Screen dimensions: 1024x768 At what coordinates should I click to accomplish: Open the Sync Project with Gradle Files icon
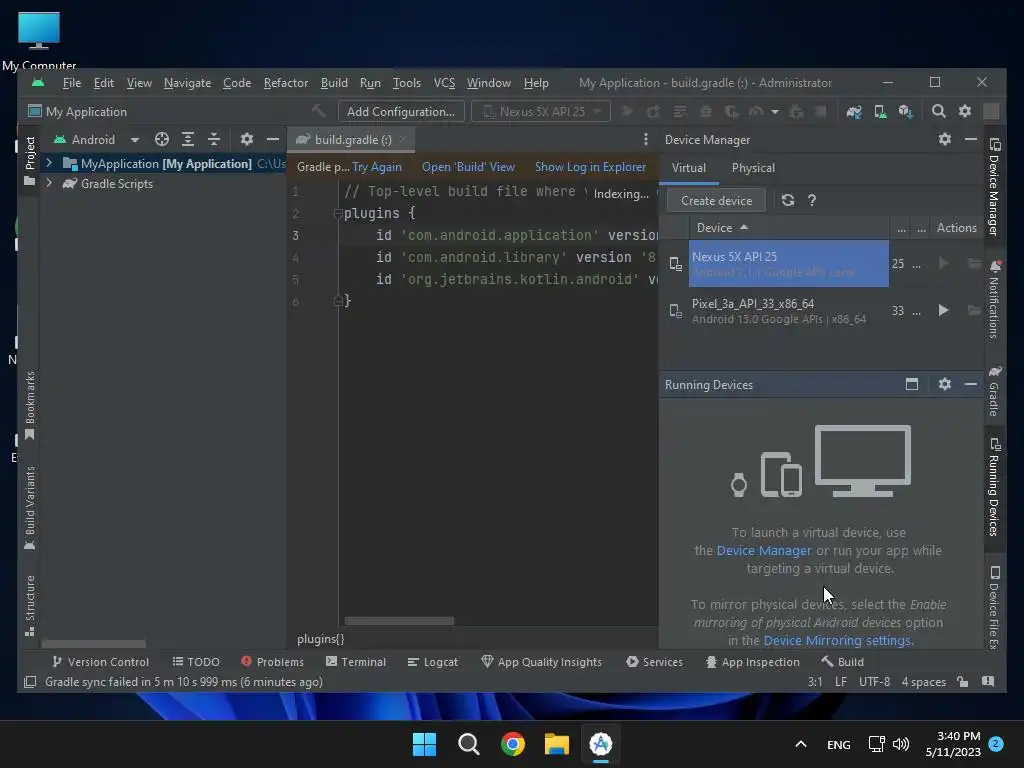coord(854,112)
